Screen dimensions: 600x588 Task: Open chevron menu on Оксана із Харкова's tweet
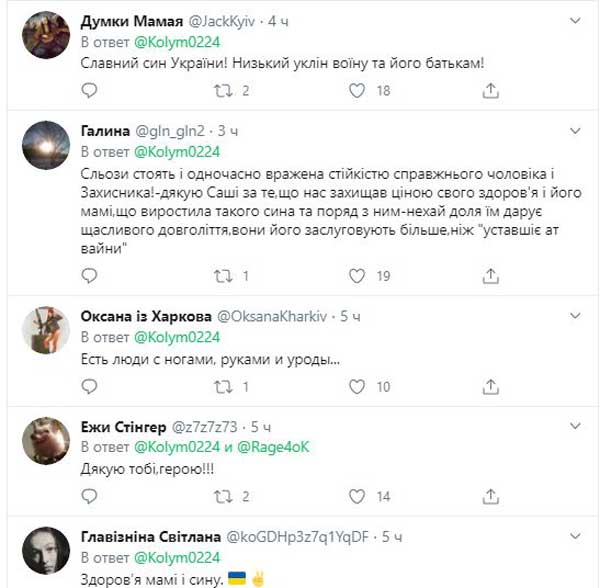tap(575, 315)
